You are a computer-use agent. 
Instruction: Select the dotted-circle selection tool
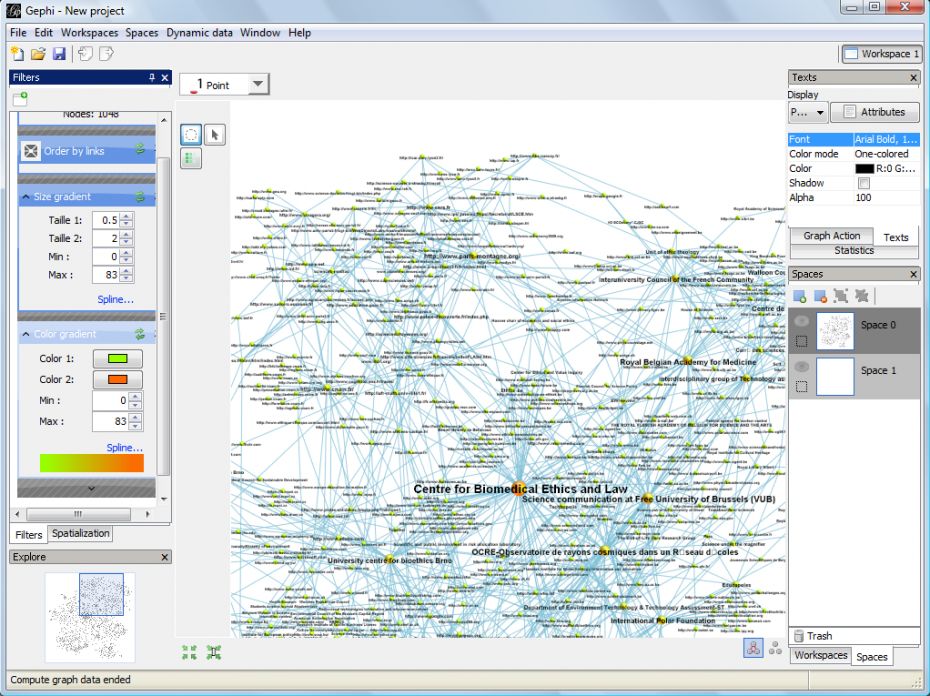coord(190,135)
